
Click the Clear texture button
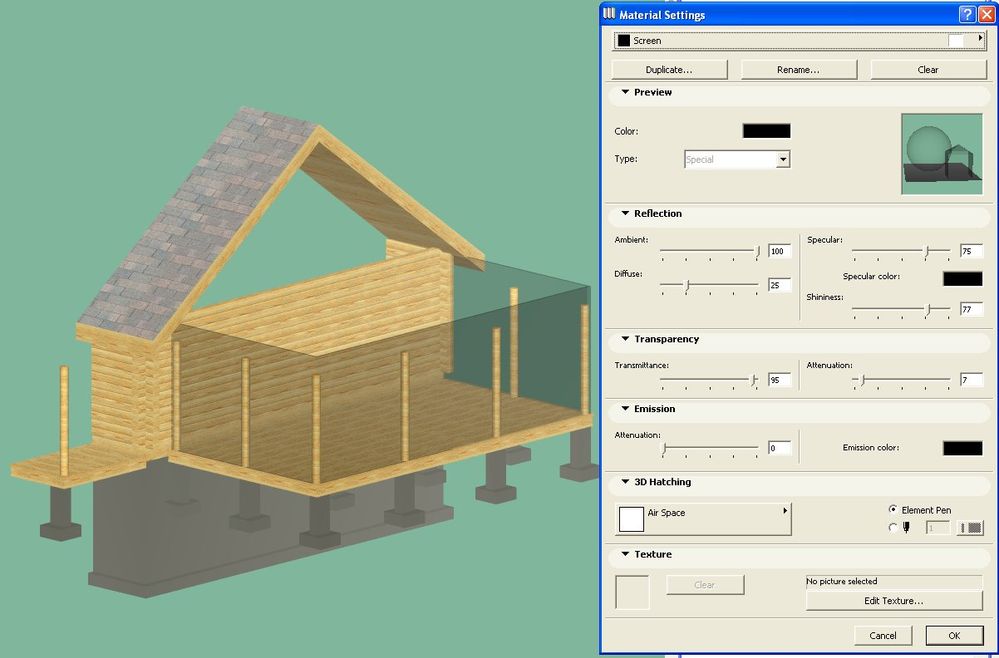705,585
